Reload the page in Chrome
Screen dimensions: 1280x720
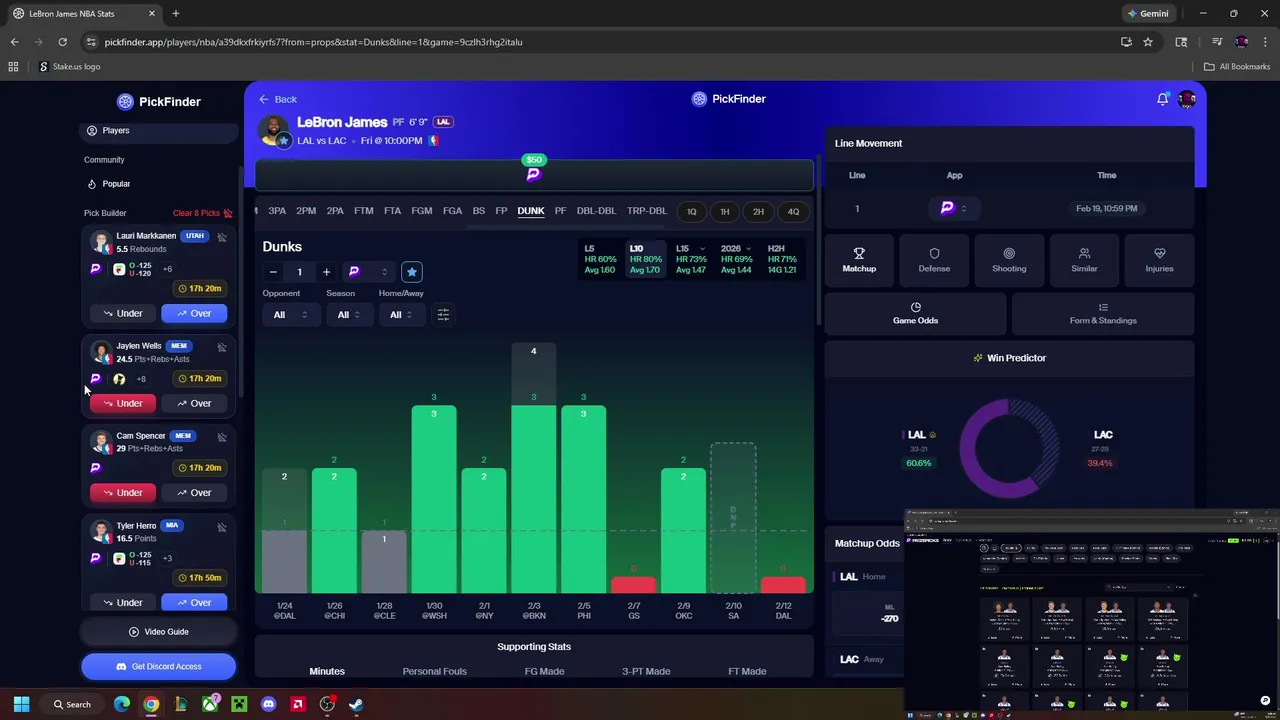(62, 42)
